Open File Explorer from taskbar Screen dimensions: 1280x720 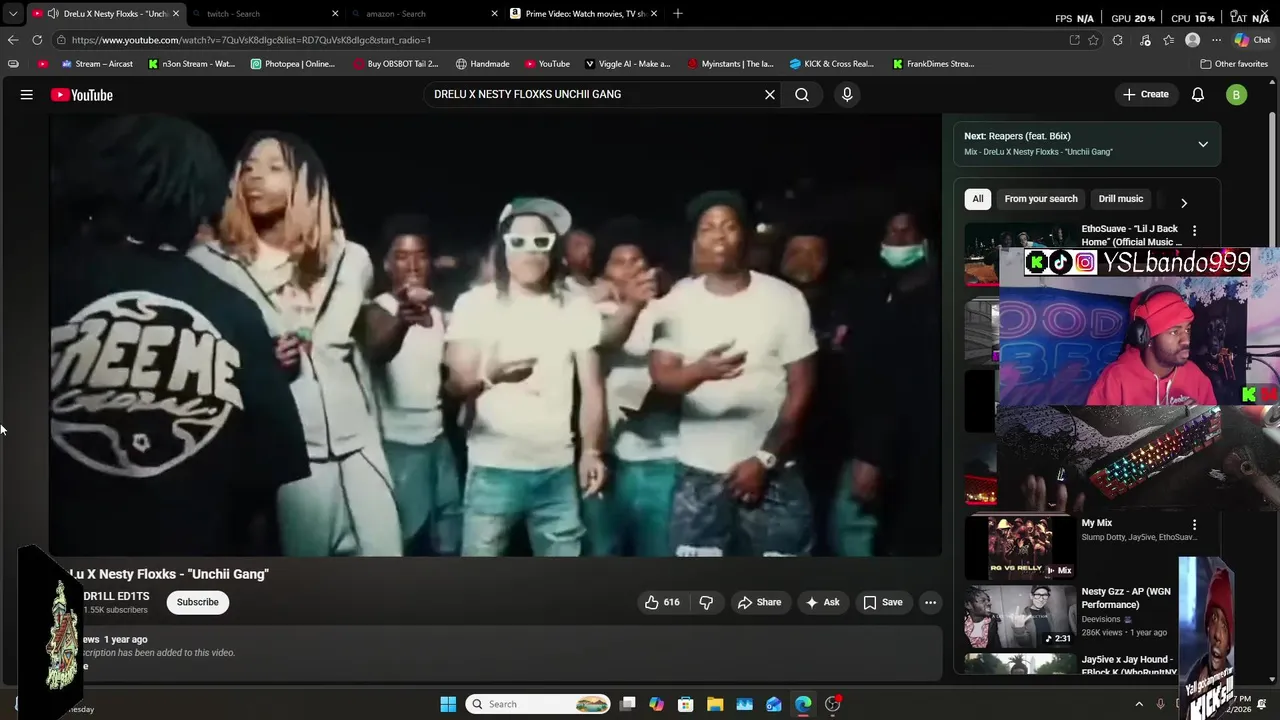pos(715,704)
